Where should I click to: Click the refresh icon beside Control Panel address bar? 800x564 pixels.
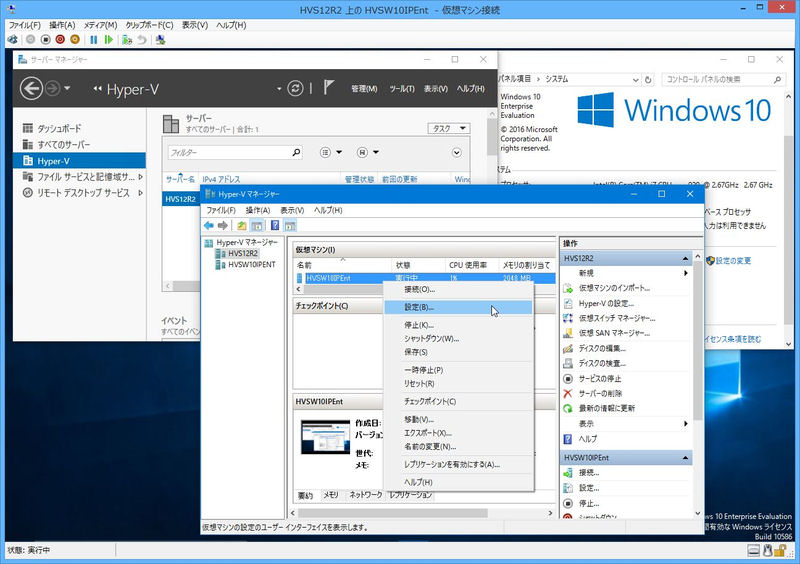(x=648, y=80)
